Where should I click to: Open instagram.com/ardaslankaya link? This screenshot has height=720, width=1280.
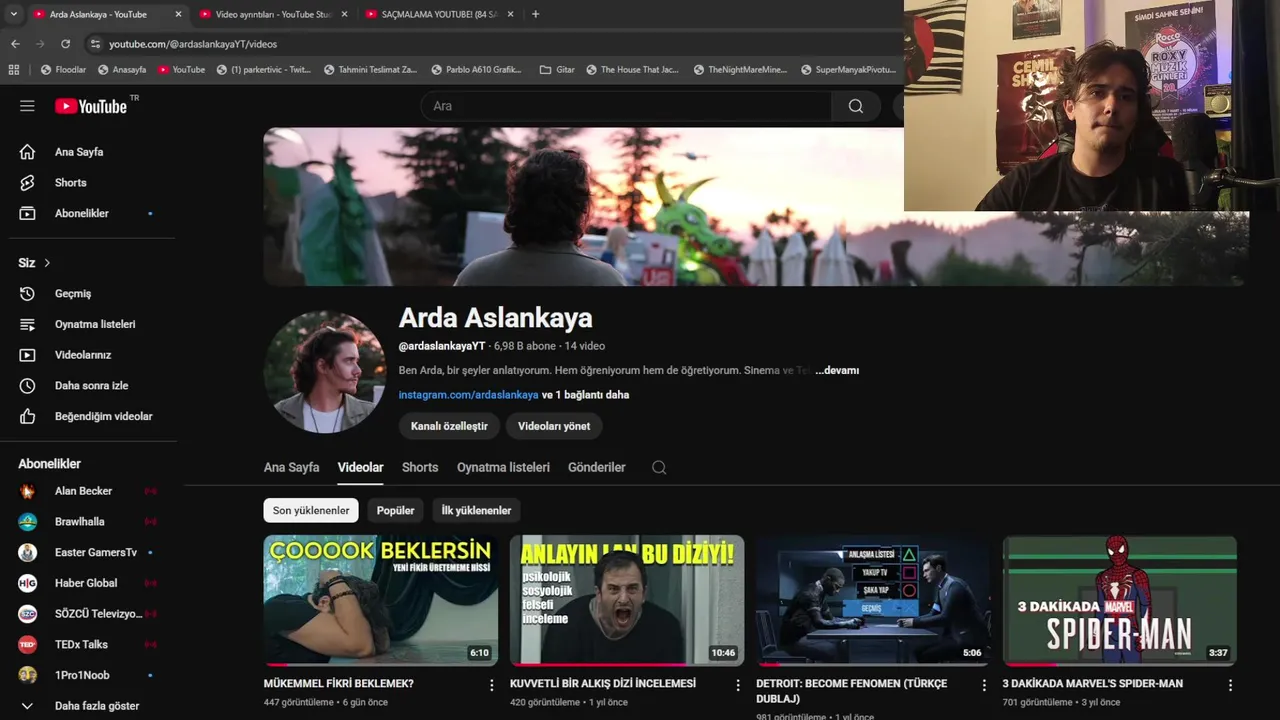[x=468, y=395]
